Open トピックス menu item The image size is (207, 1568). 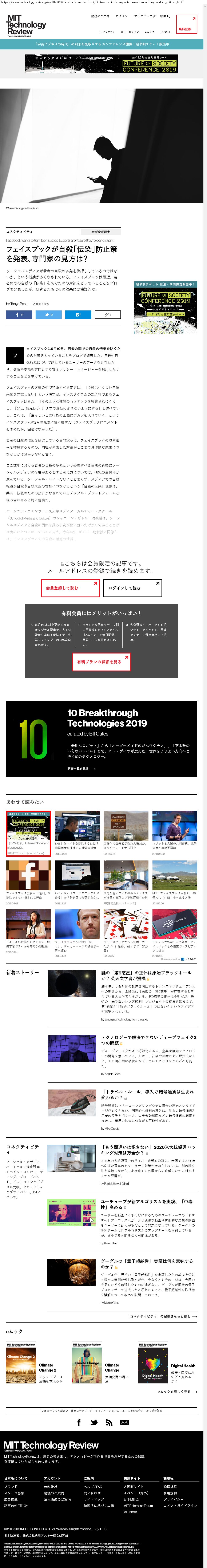(107, 32)
